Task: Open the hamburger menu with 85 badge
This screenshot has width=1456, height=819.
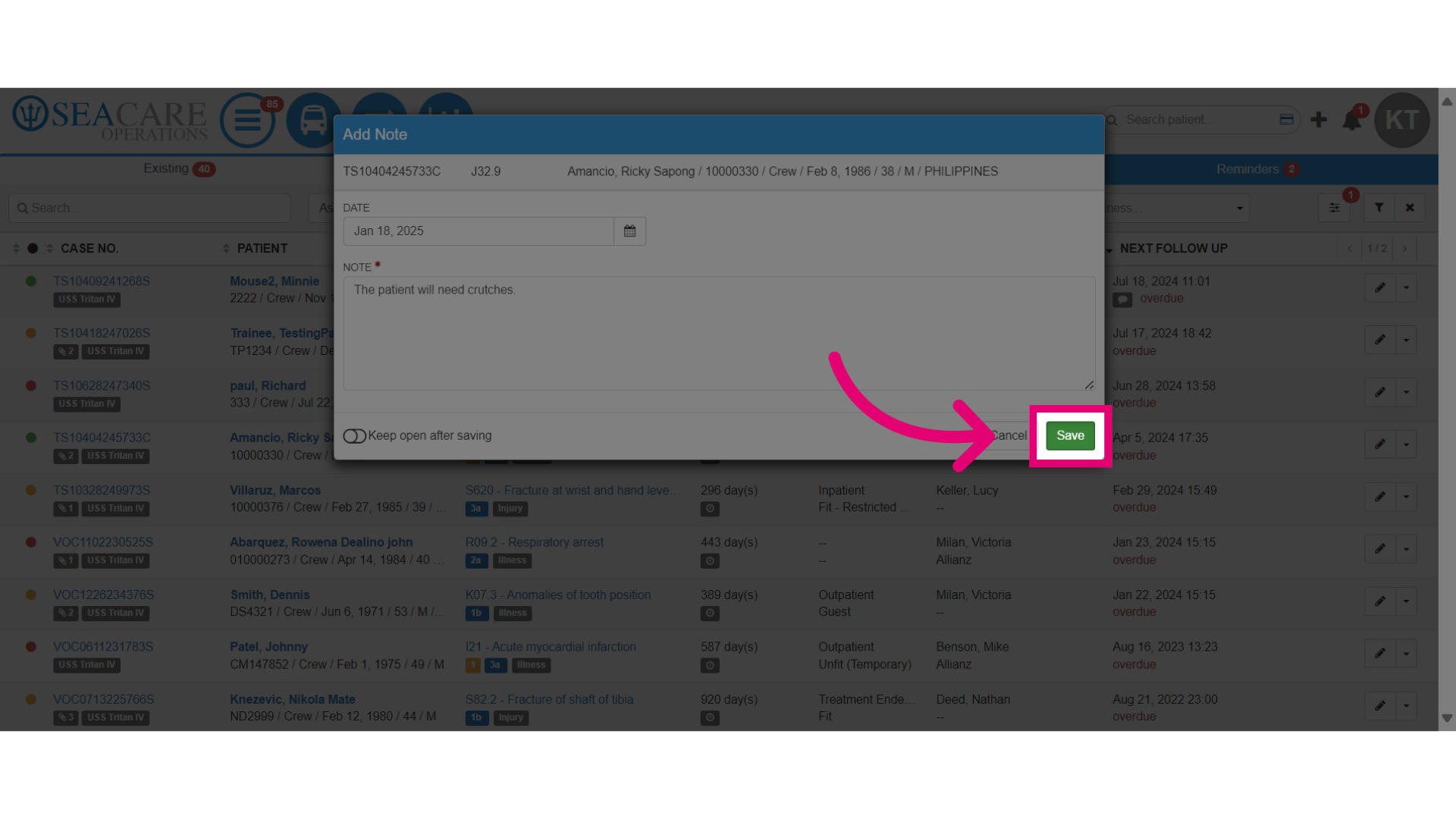Action: 247,120
